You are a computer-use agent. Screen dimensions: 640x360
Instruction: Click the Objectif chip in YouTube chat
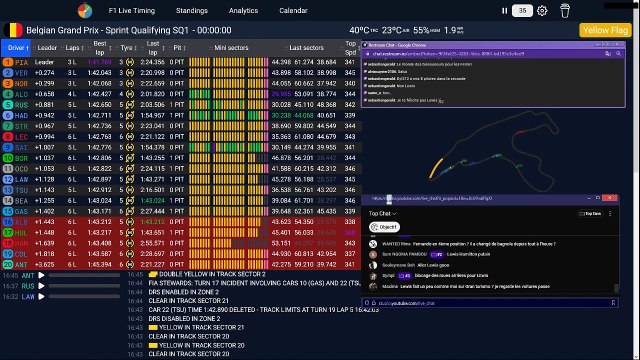[x=384, y=227]
